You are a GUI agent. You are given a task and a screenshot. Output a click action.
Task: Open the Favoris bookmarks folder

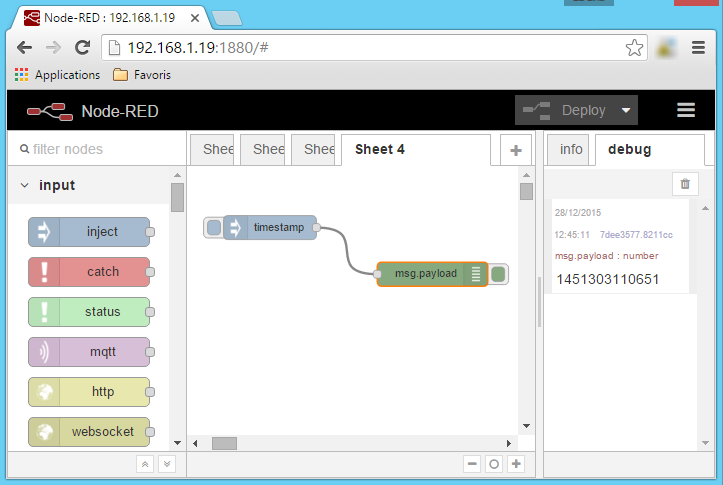click(142, 75)
